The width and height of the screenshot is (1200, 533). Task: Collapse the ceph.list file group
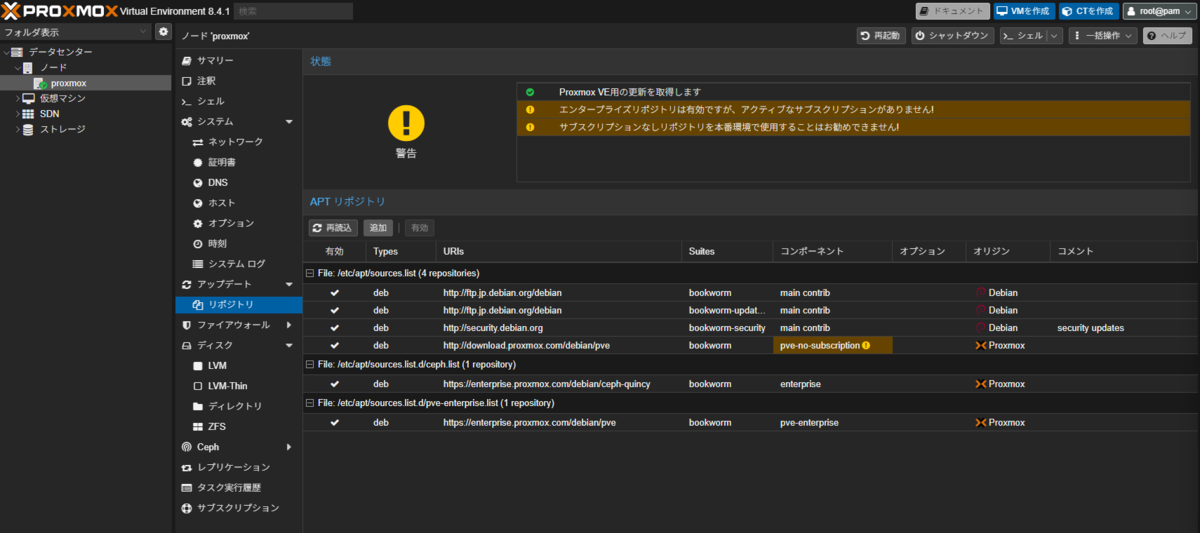point(310,364)
